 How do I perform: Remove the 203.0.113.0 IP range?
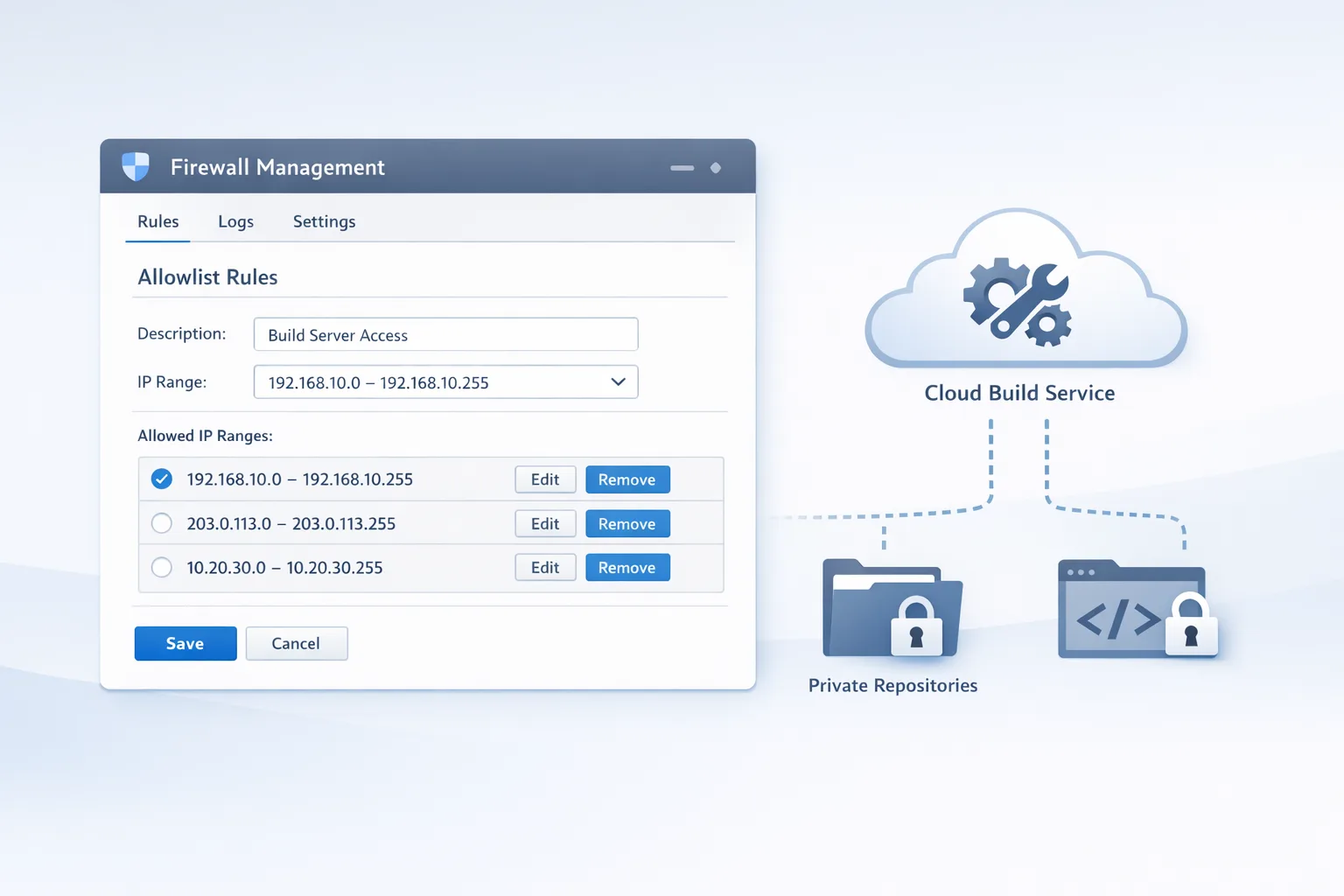(x=627, y=523)
